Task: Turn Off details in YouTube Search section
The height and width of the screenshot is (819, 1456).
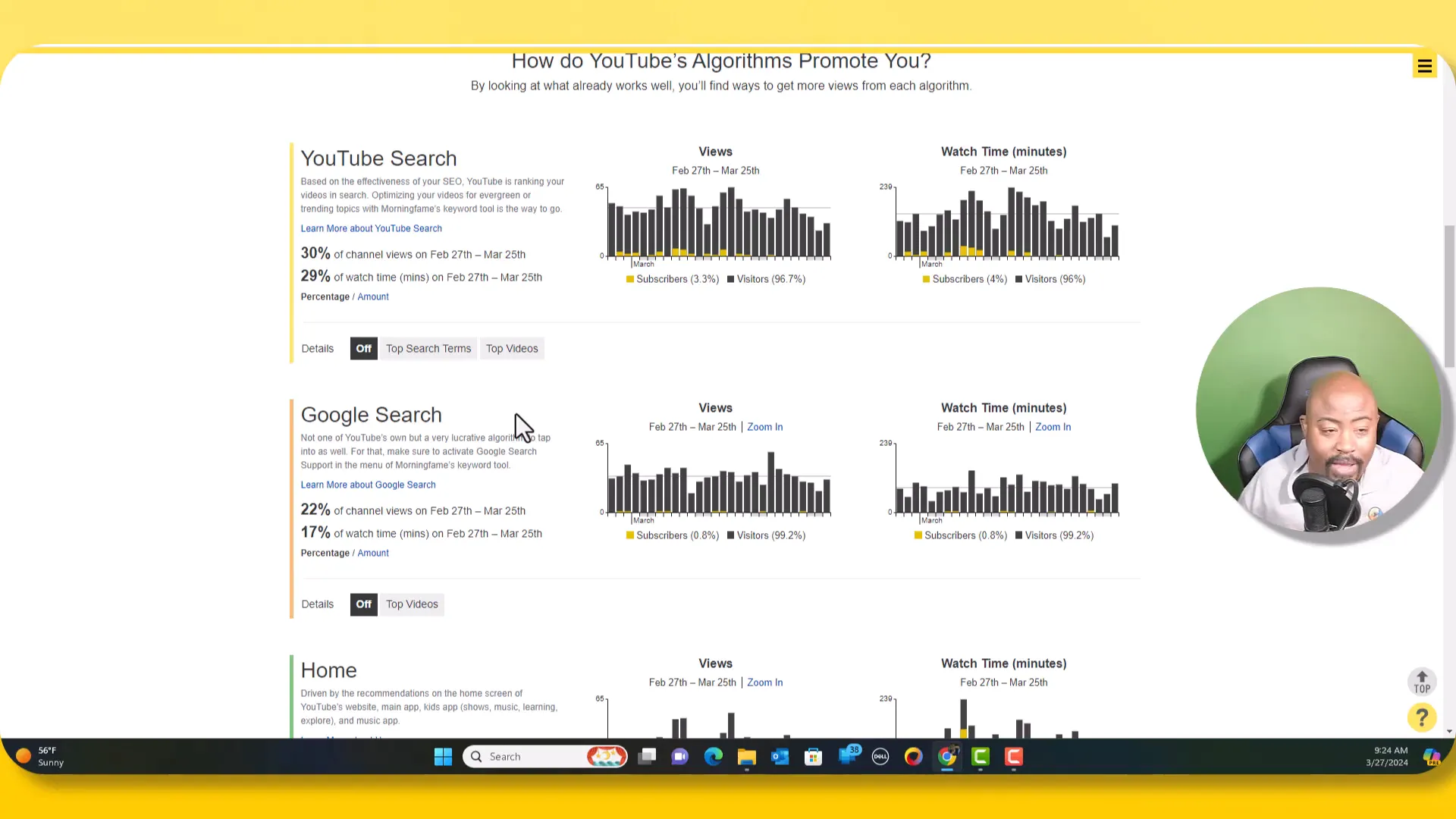Action: (364, 349)
